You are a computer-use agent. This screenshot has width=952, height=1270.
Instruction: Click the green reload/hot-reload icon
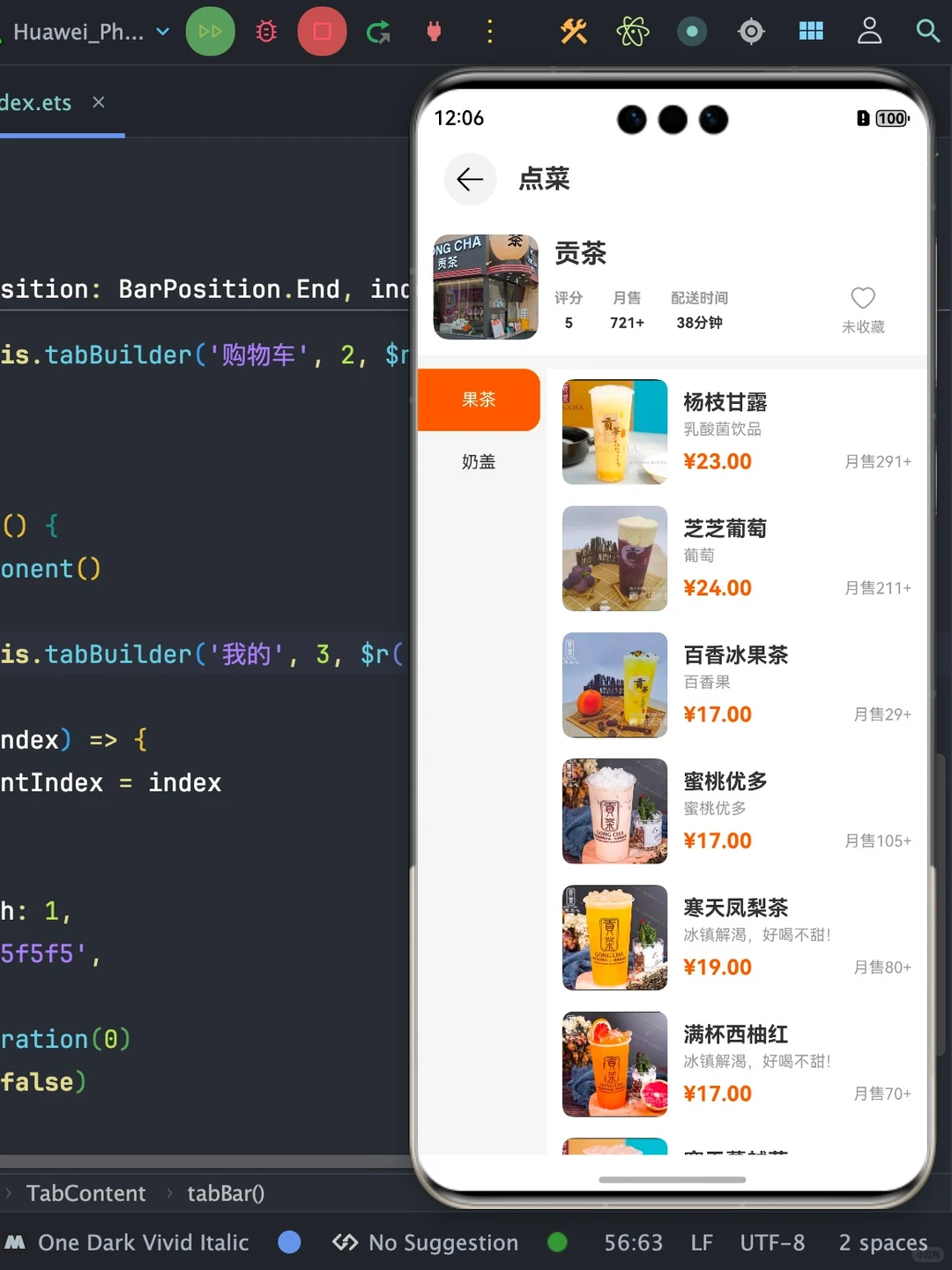point(379,33)
